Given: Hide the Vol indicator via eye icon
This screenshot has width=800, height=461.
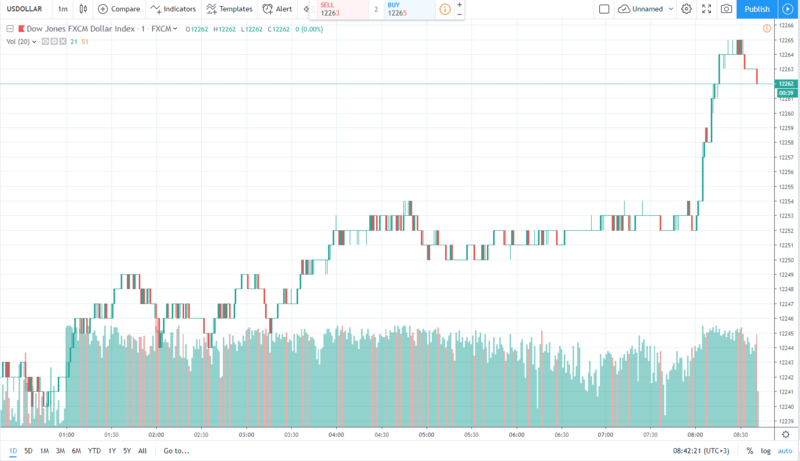Looking at the screenshot, I should (45, 41).
